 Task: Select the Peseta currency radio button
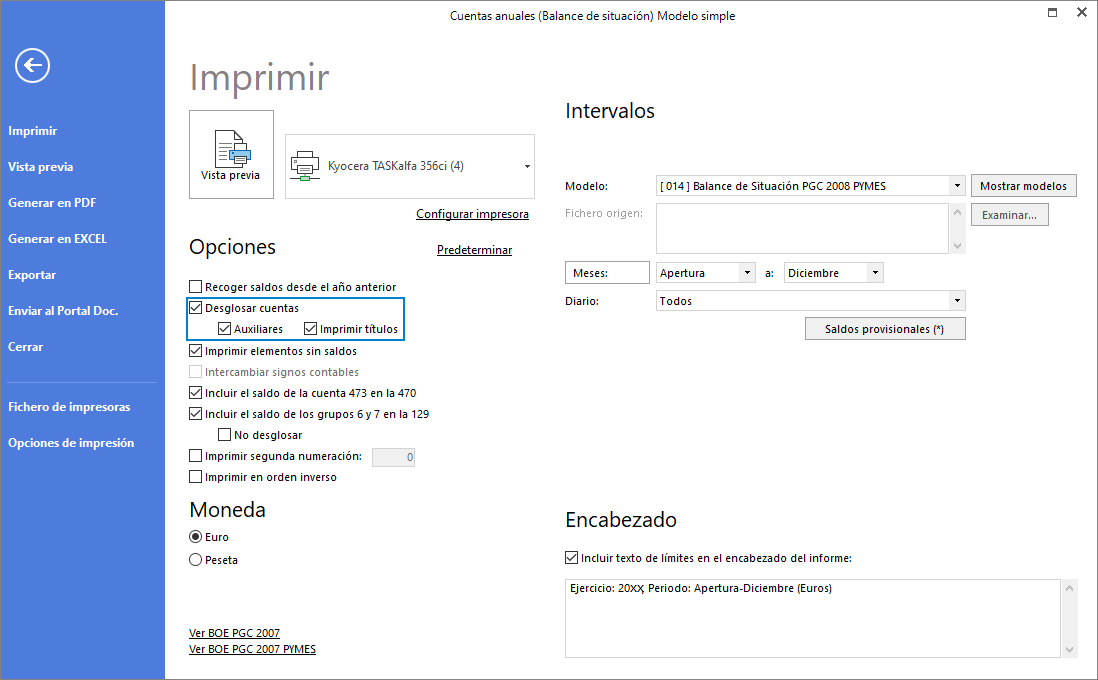pos(196,560)
